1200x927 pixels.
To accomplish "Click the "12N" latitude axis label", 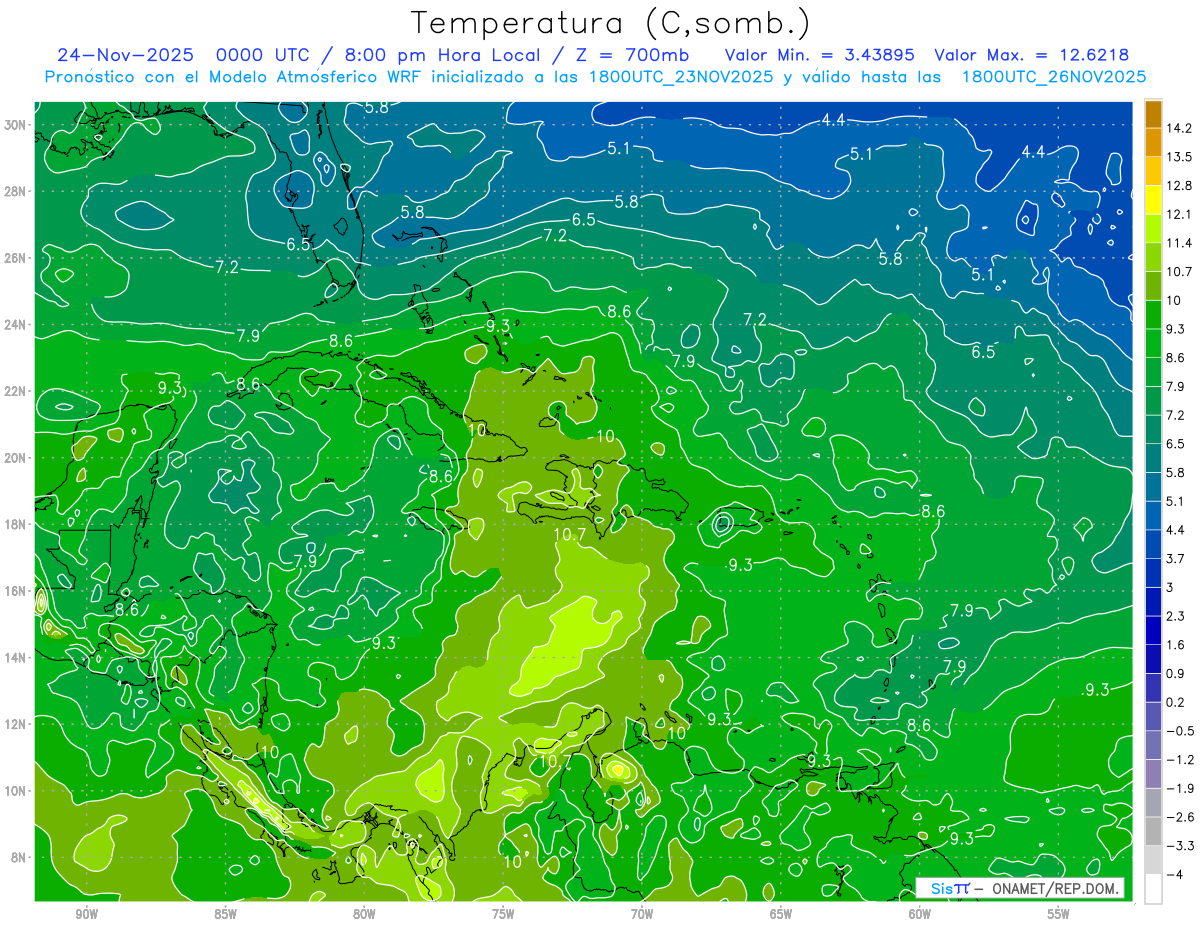I will pyautogui.click(x=16, y=724).
